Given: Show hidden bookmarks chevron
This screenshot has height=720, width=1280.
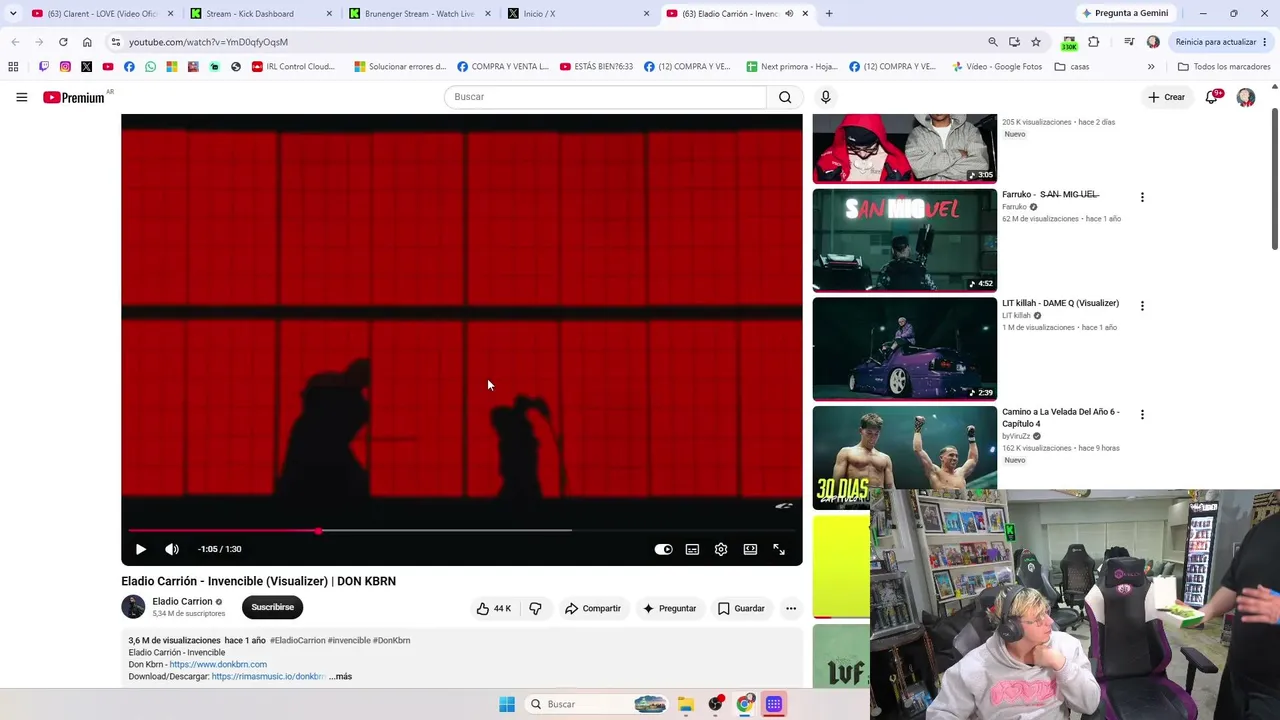Looking at the screenshot, I should (1151, 67).
